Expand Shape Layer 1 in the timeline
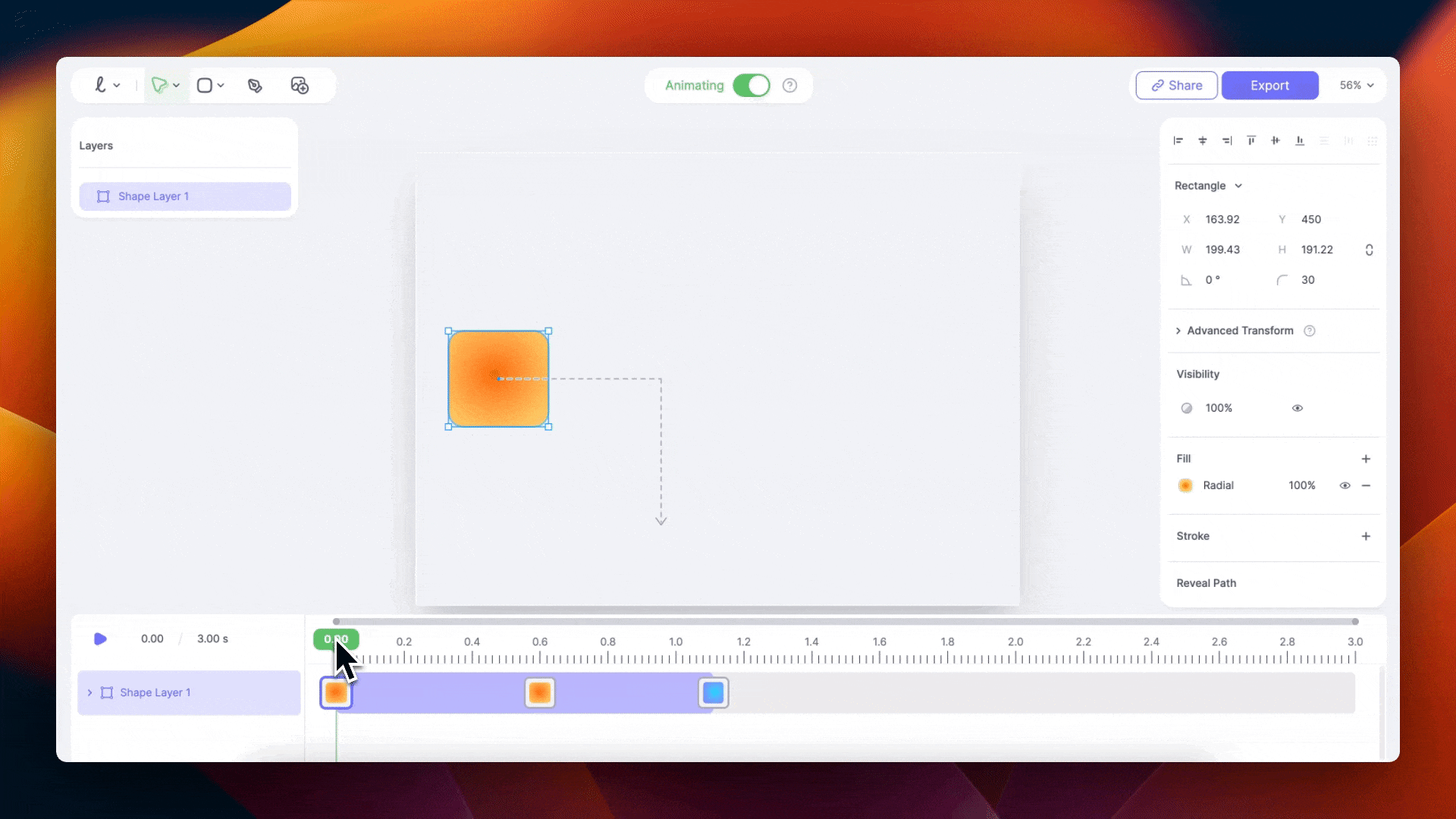Image resolution: width=1456 pixels, height=819 pixels. (89, 692)
